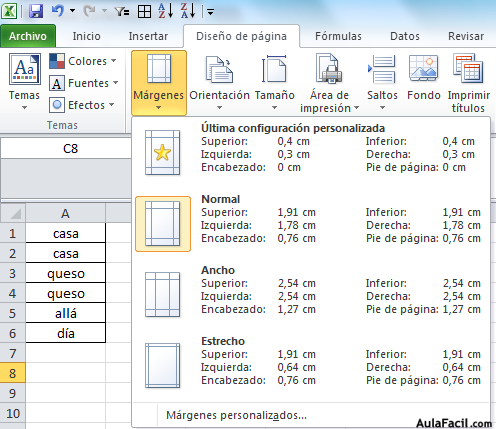Select row 7 header
496x429 pixels.
[x=13, y=353]
